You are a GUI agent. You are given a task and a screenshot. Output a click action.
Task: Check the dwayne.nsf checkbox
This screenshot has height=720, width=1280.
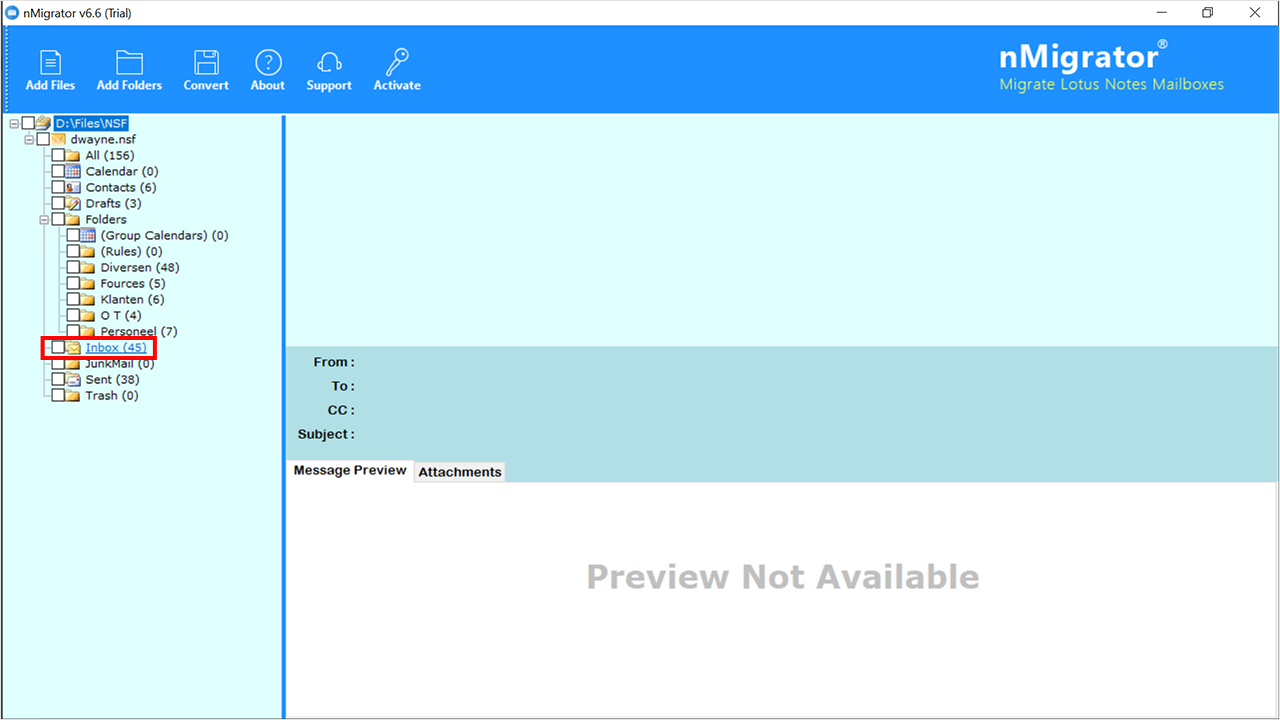point(43,139)
